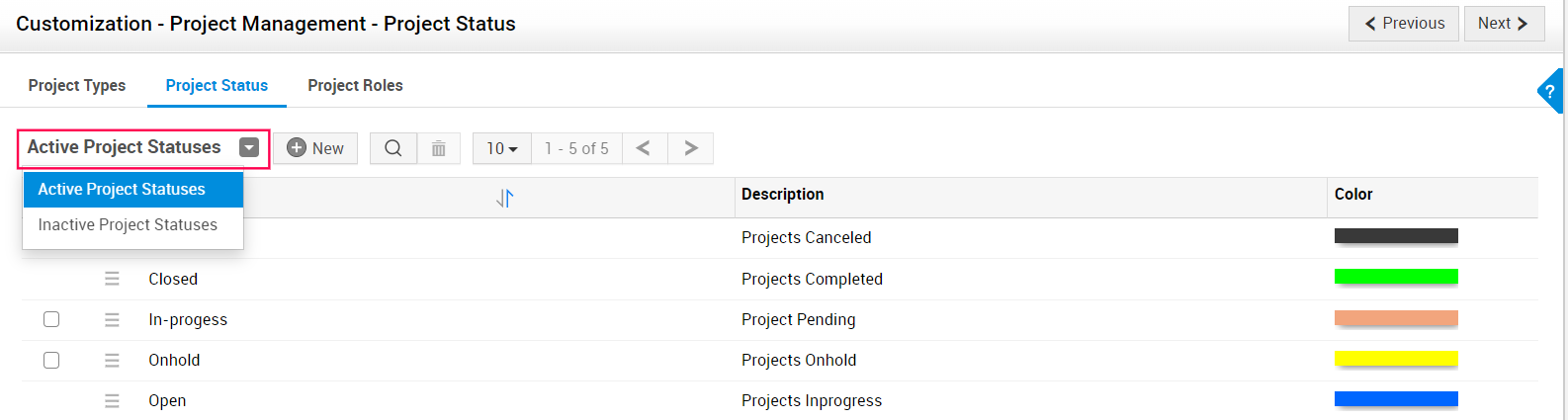Collapse the Active Project Statuses dropdown
Viewport: 1568px width, 420px height.
(249, 147)
